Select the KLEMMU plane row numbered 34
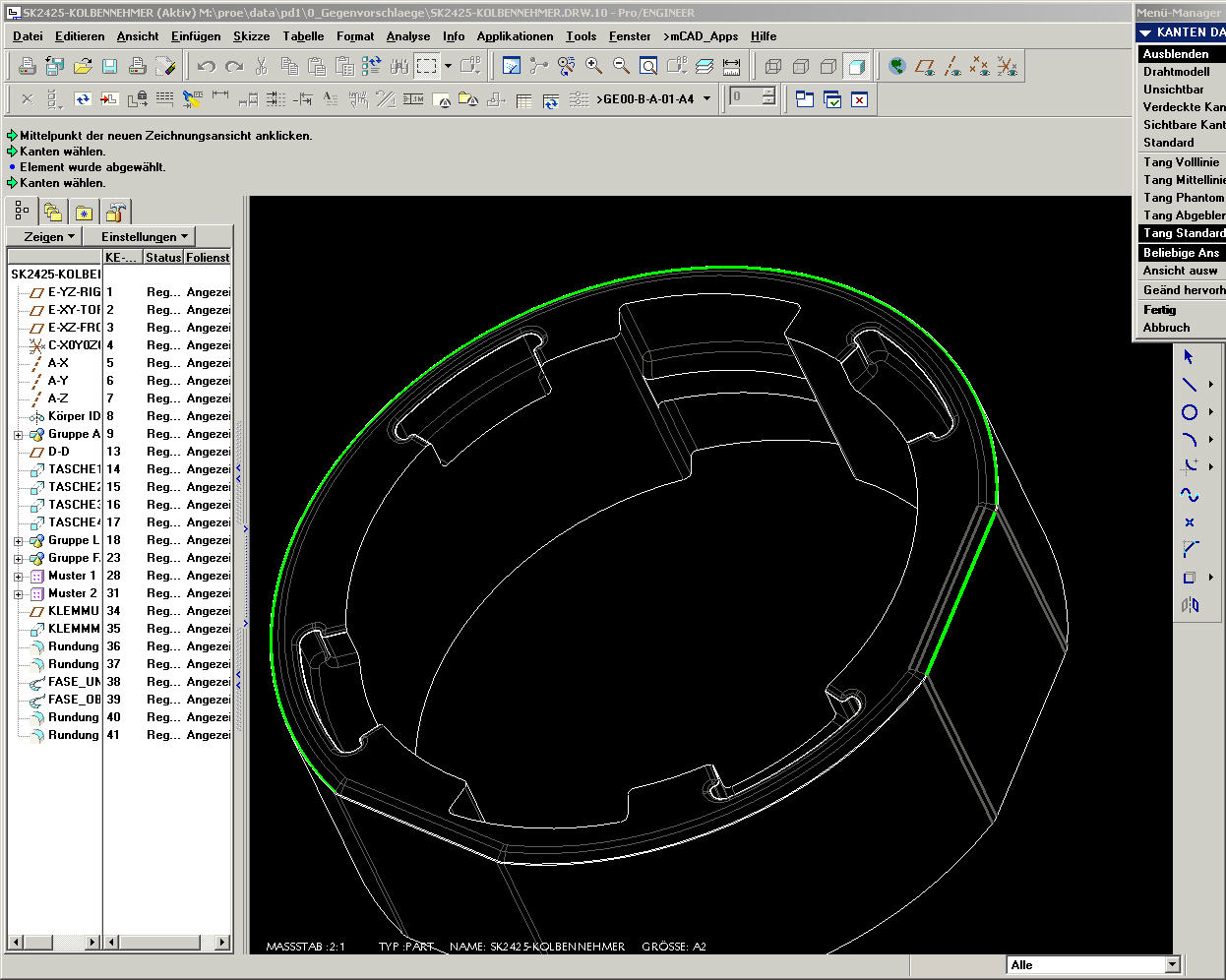The width and height of the screenshot is (1226, 980). 119,611
